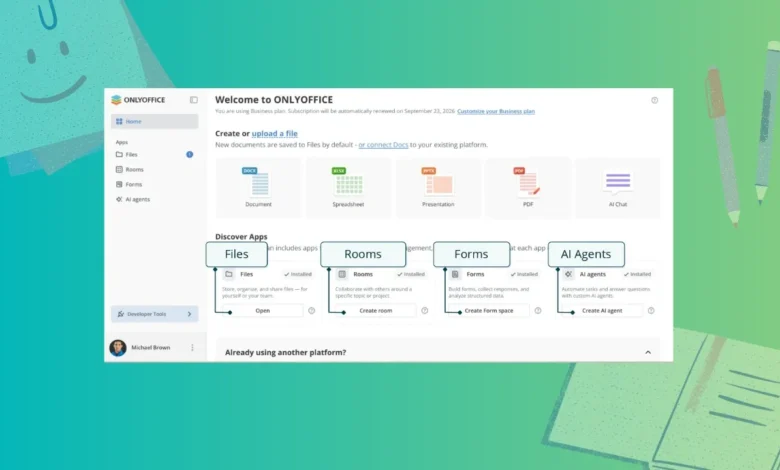Click the Create AI agent button
The width and height of the screenshot is (780, 470).
tap(602, 311)
